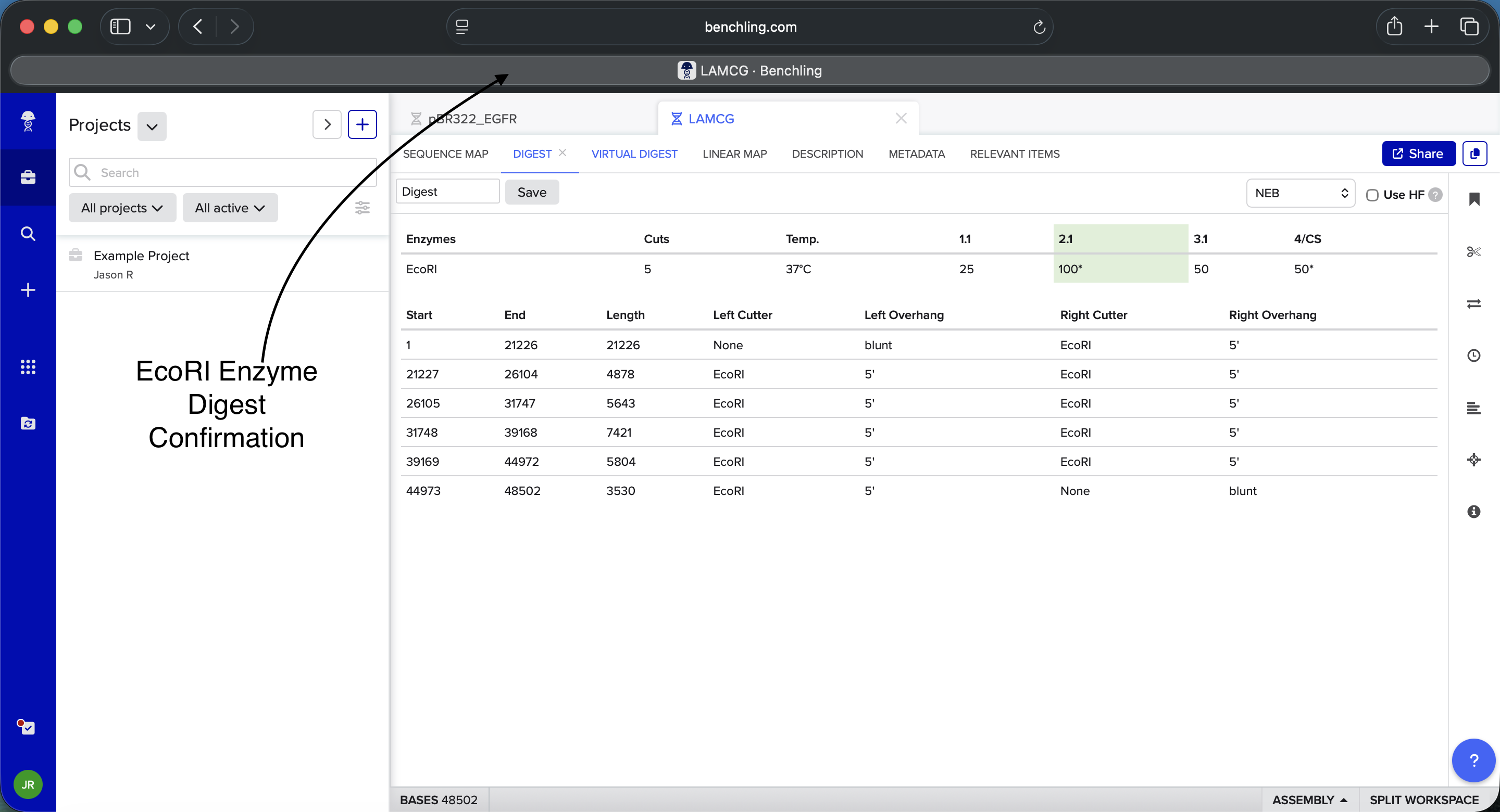Image resolution: width=1500 pixels, height=812 pixels.
Task: Click the scissors digest icon in right sidebar
Action: (1473, 251)
